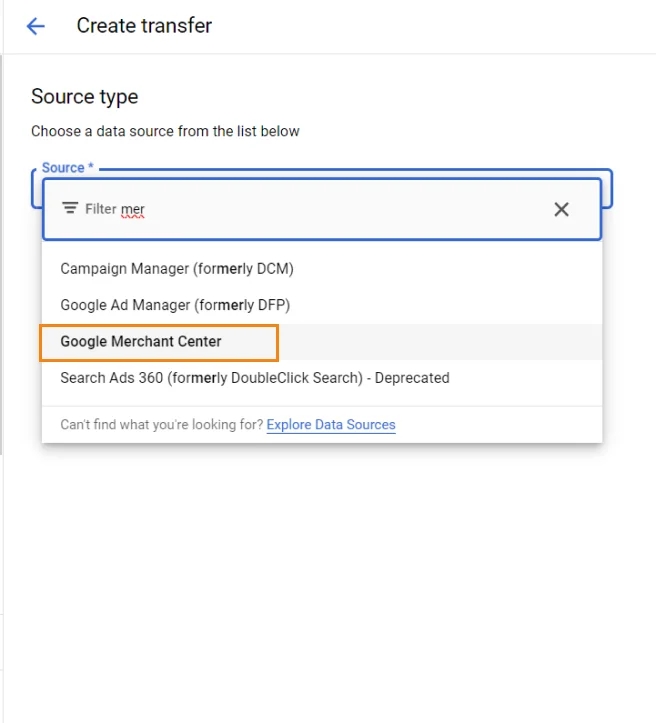Viewport: 656px width, 723px height.
Task: Click the filter lines icon
Action: [x=70, y=208]
